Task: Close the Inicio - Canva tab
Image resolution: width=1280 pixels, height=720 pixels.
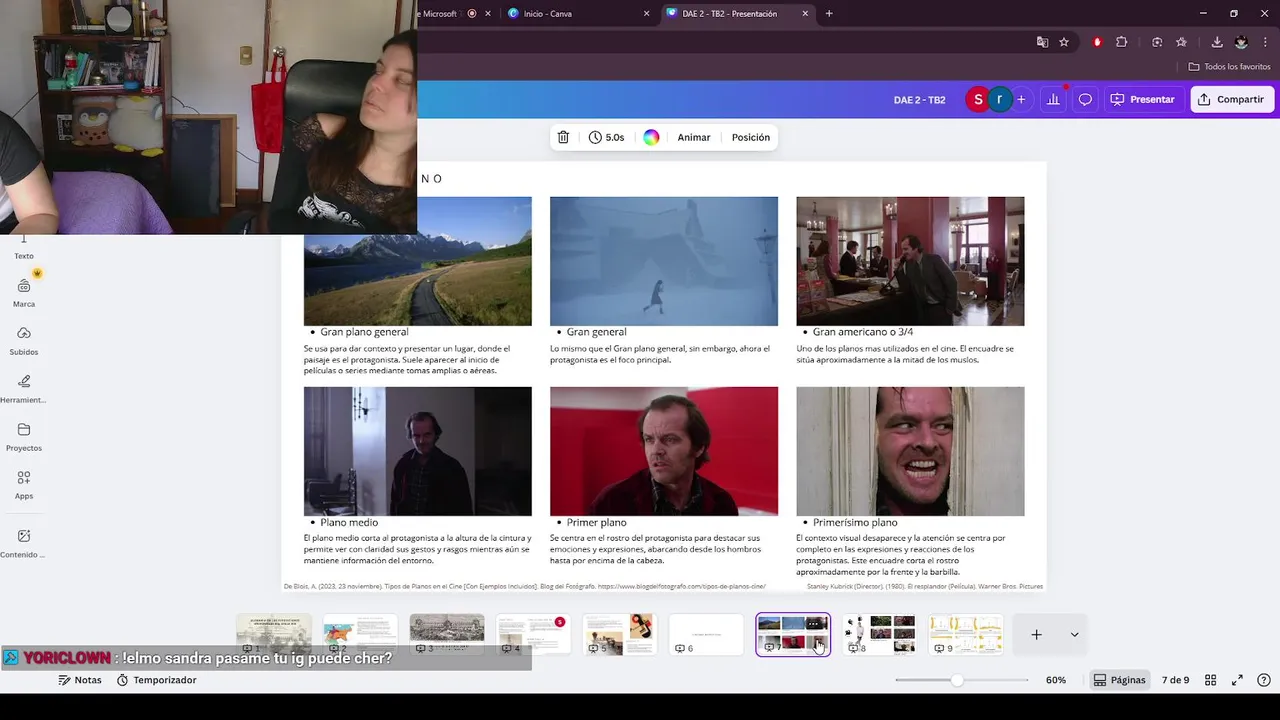Action: click(x=646, y=14)
